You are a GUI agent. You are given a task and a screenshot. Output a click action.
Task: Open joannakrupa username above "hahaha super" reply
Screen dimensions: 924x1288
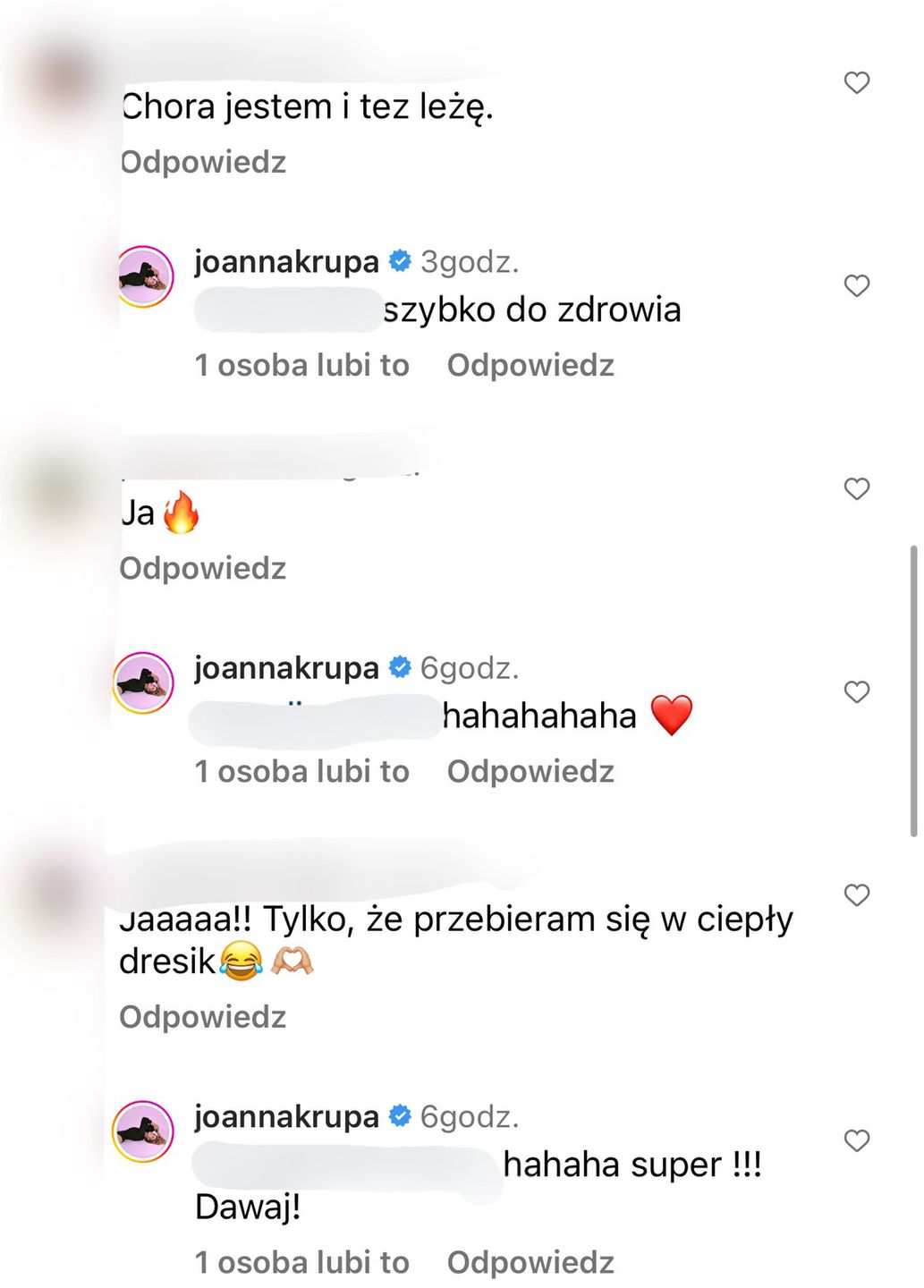pos(286,1117)
